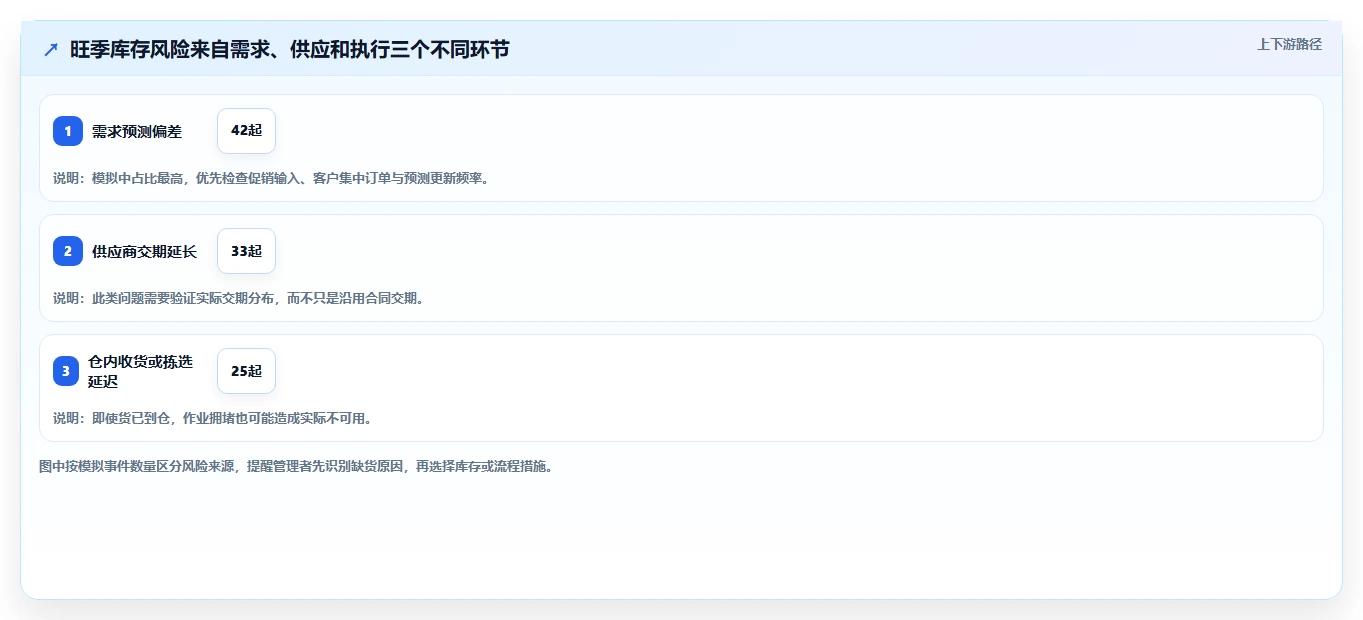Click the 33起 count pill

point(246,251)
